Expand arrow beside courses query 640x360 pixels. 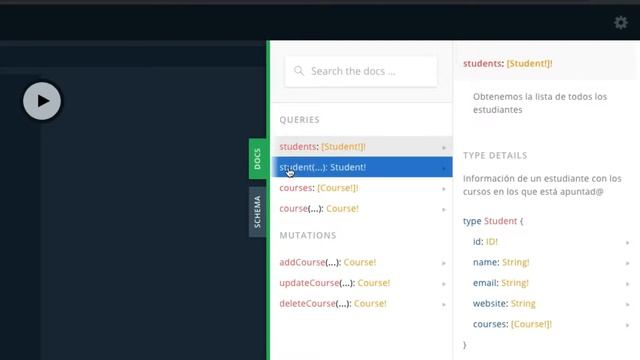(x=444, y=189)
